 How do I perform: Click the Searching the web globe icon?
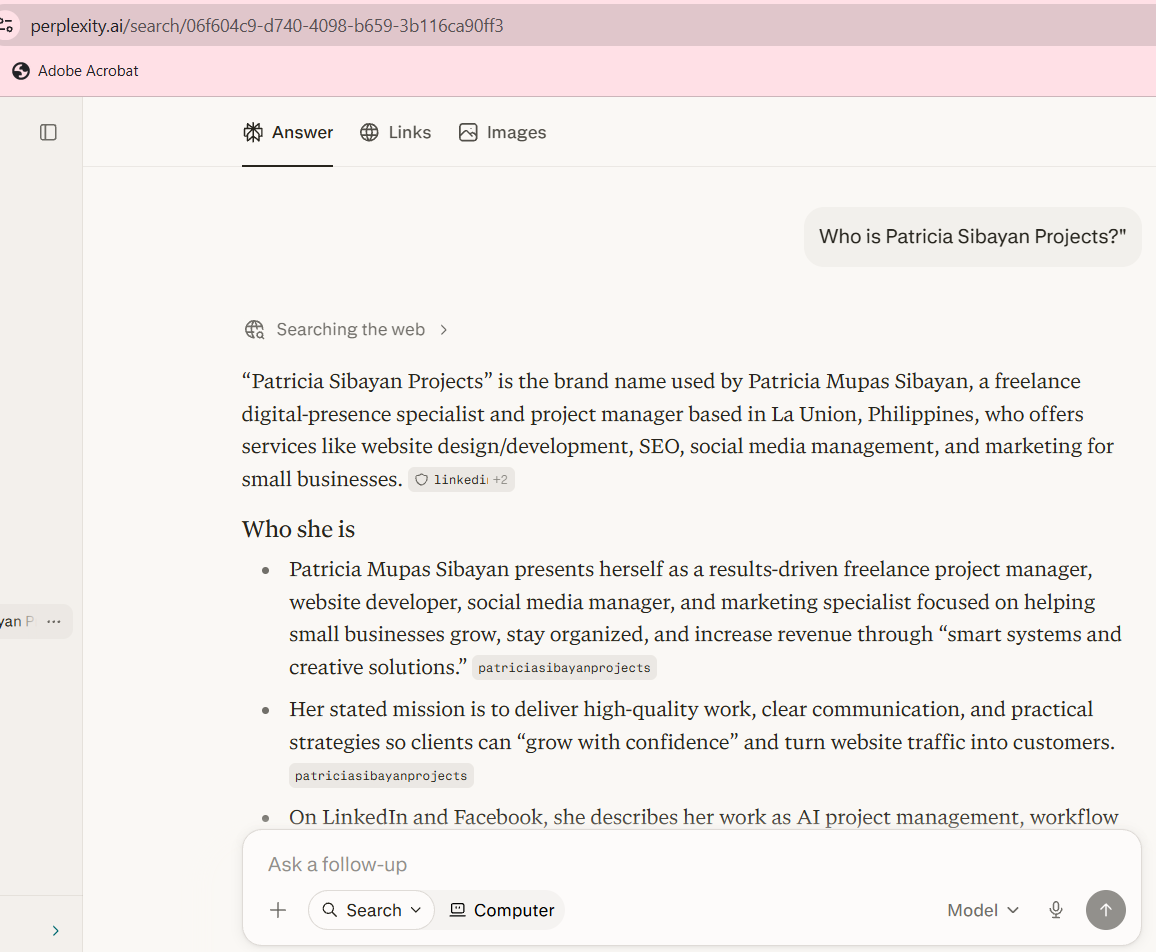tap(254, 330)
